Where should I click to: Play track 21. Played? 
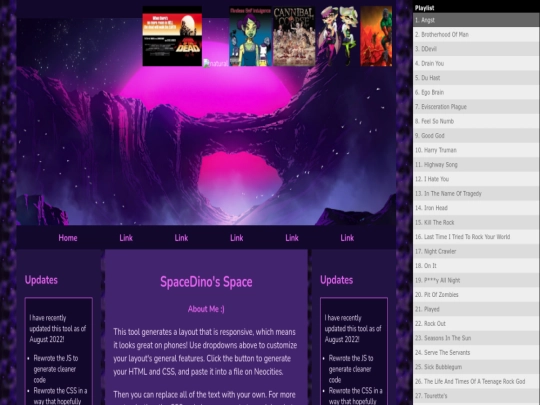click(476, 309)
